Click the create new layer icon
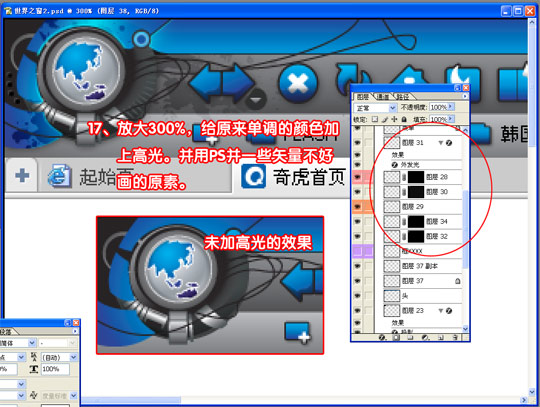540x407 pixels. click(440, 337)
